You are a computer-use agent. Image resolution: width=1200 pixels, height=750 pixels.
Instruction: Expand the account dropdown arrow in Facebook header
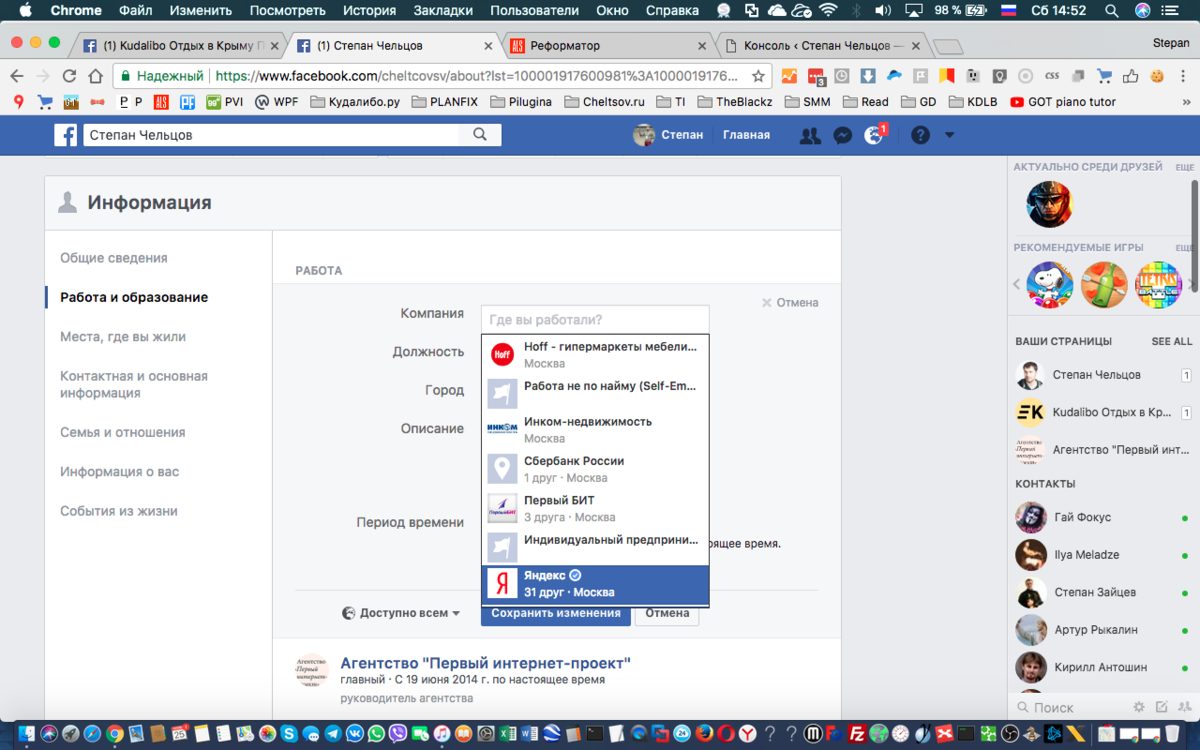[x=950, y=135]
